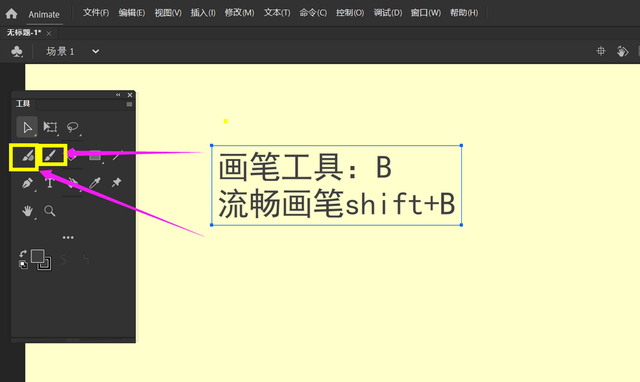Select the Pen tool
This screenshot has height=382, width=640.
click(27, 183)
